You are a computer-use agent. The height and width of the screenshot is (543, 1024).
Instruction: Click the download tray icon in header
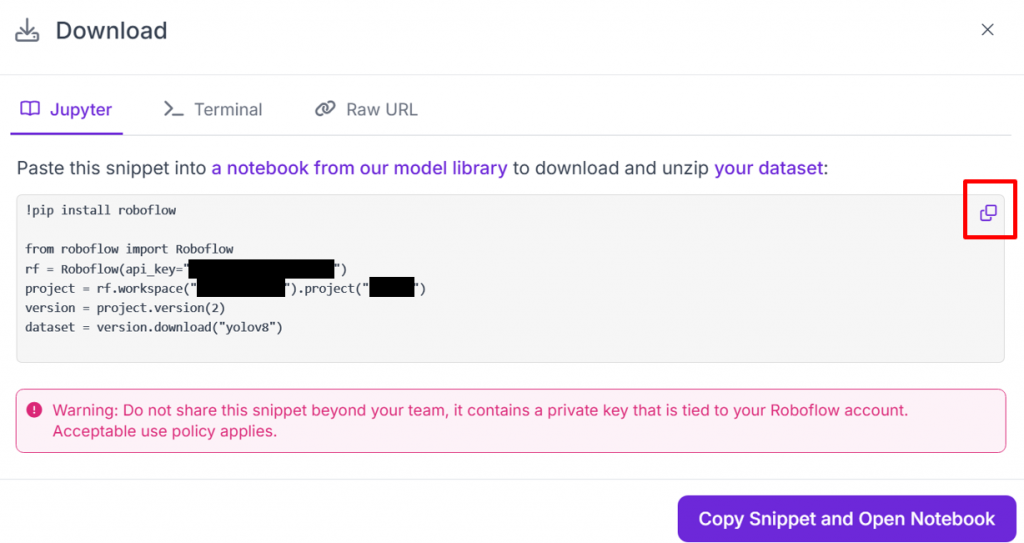click(27, 31)
